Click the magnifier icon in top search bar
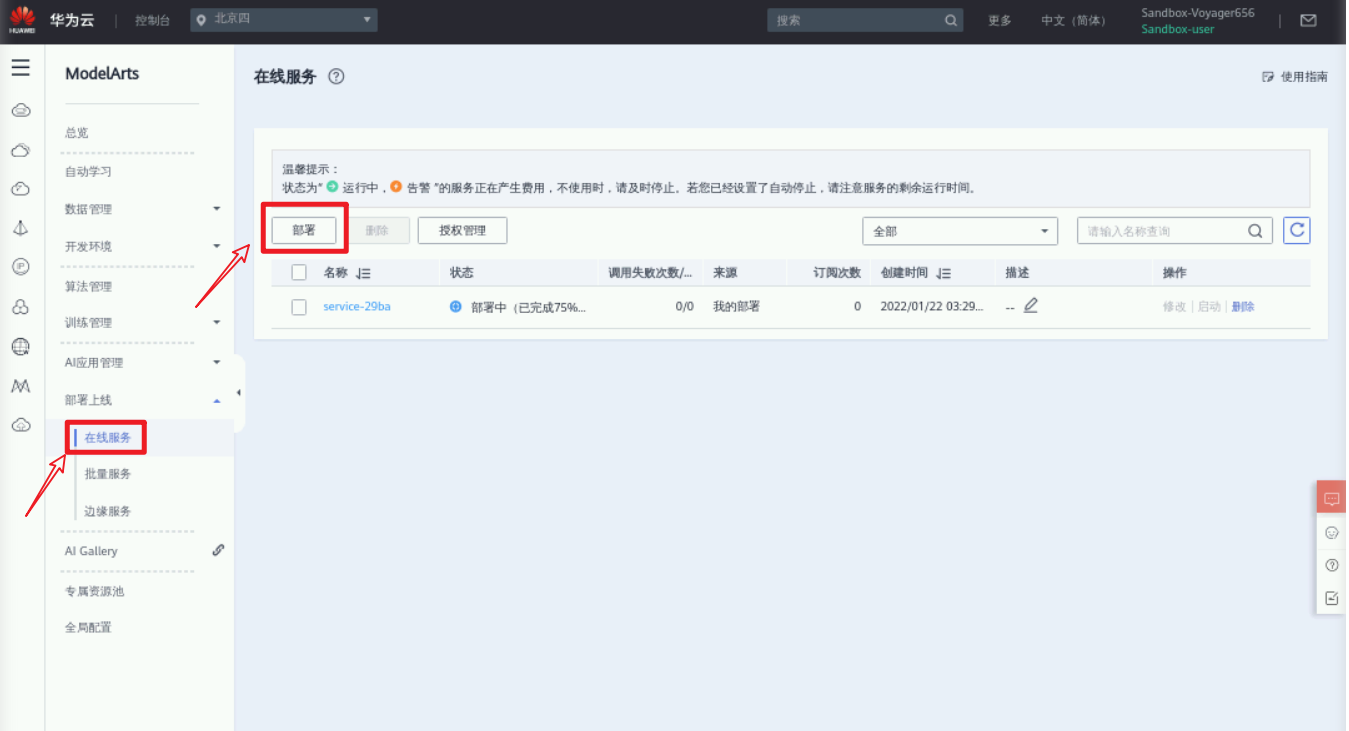Viewport: 1349px width, 731px height. 951,20
